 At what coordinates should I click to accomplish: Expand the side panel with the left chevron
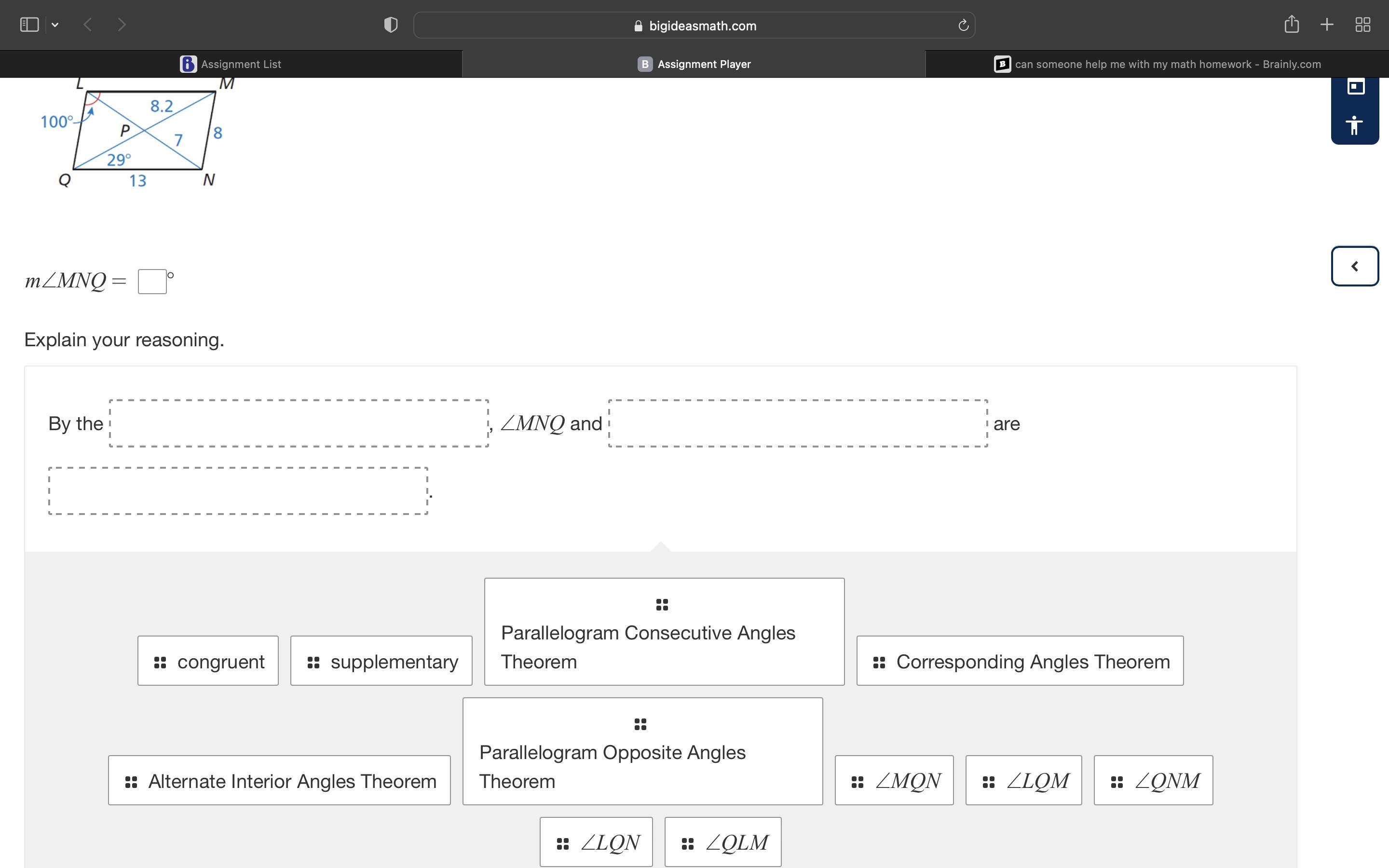click(x=1355, y=266)
